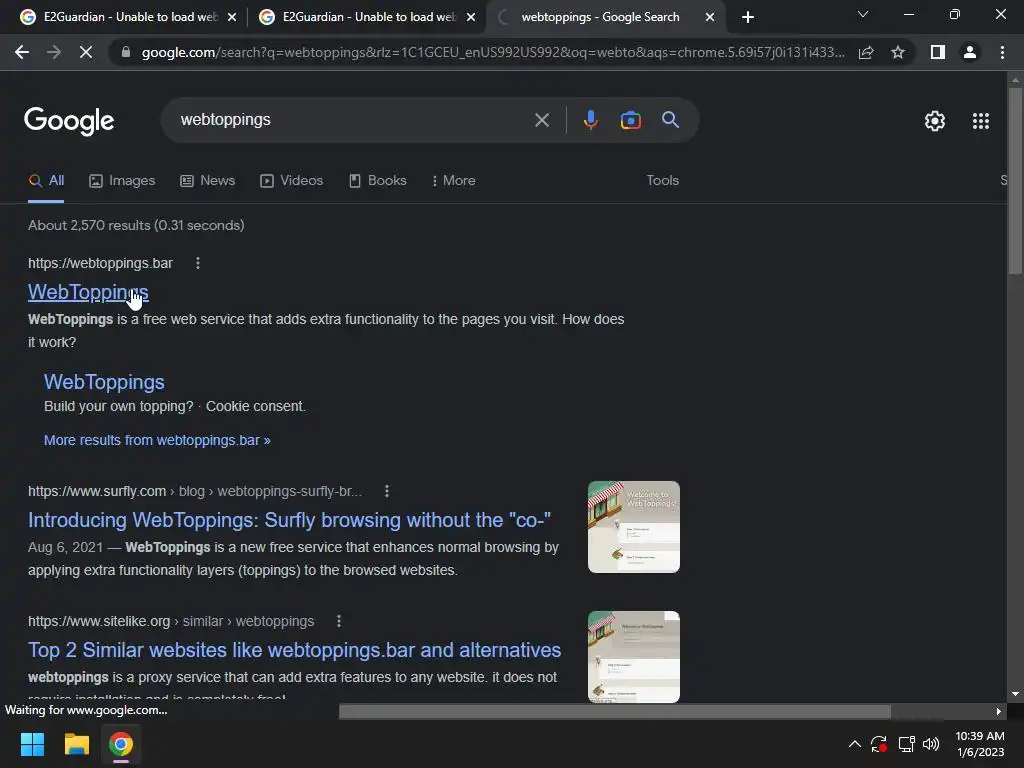The width and height of the screenshot is (1024, 768).
Task: Click the forward navigation arrow
Action: coord(54,52)
